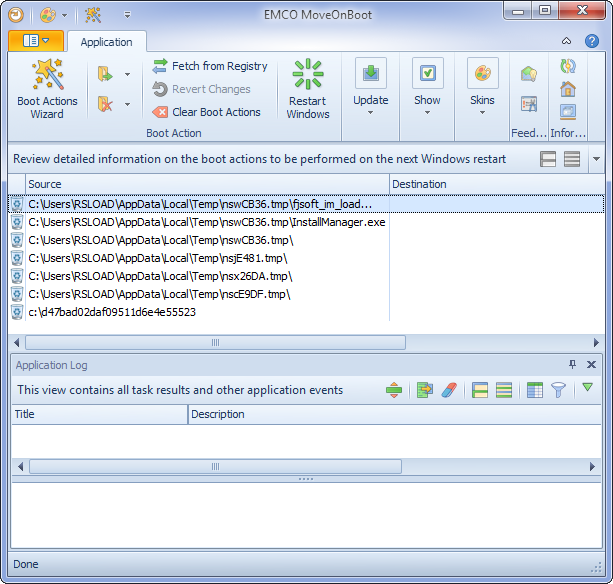Select the nswCB36.tmp folder row

click(x=306, y=240)
